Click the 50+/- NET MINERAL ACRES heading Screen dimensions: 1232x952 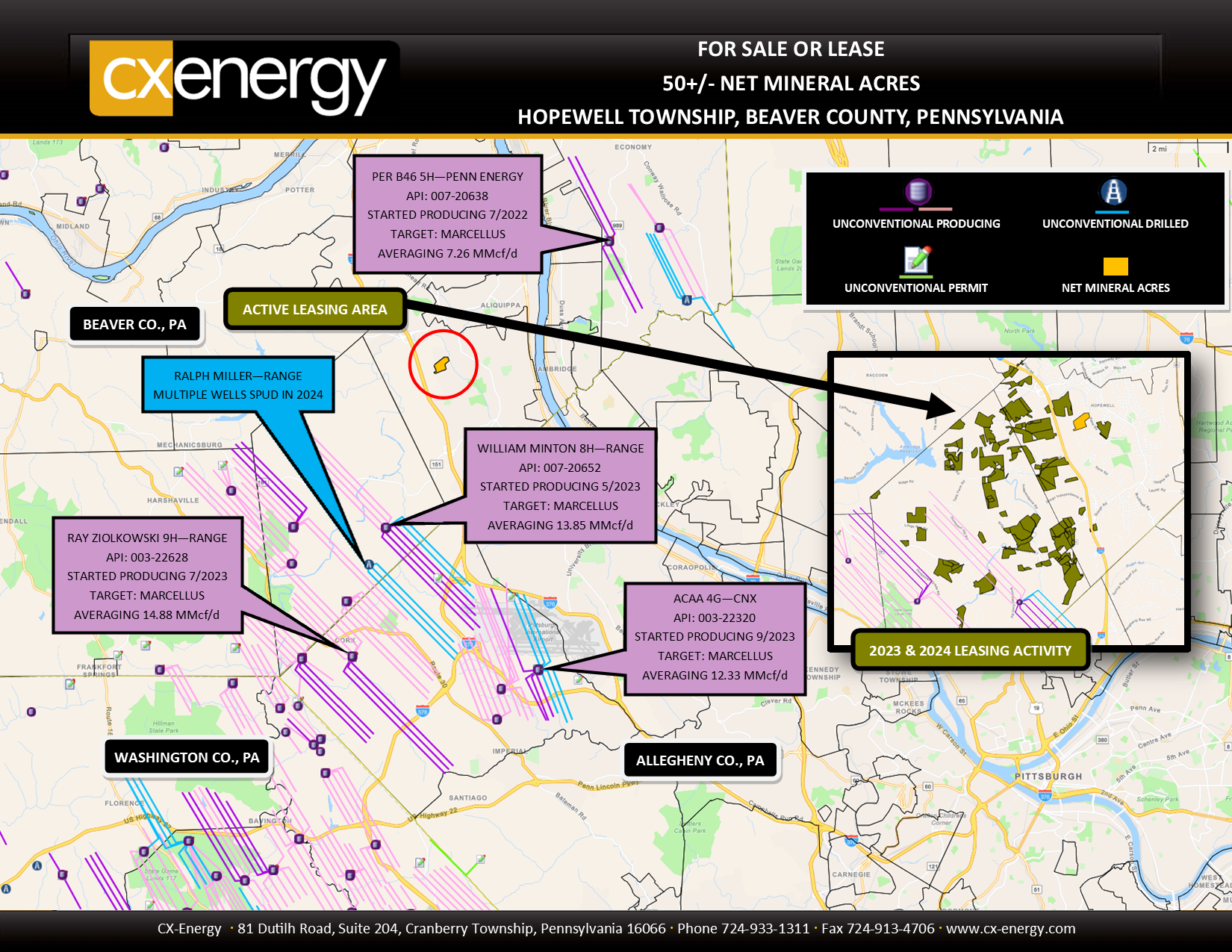click(791, 83)
